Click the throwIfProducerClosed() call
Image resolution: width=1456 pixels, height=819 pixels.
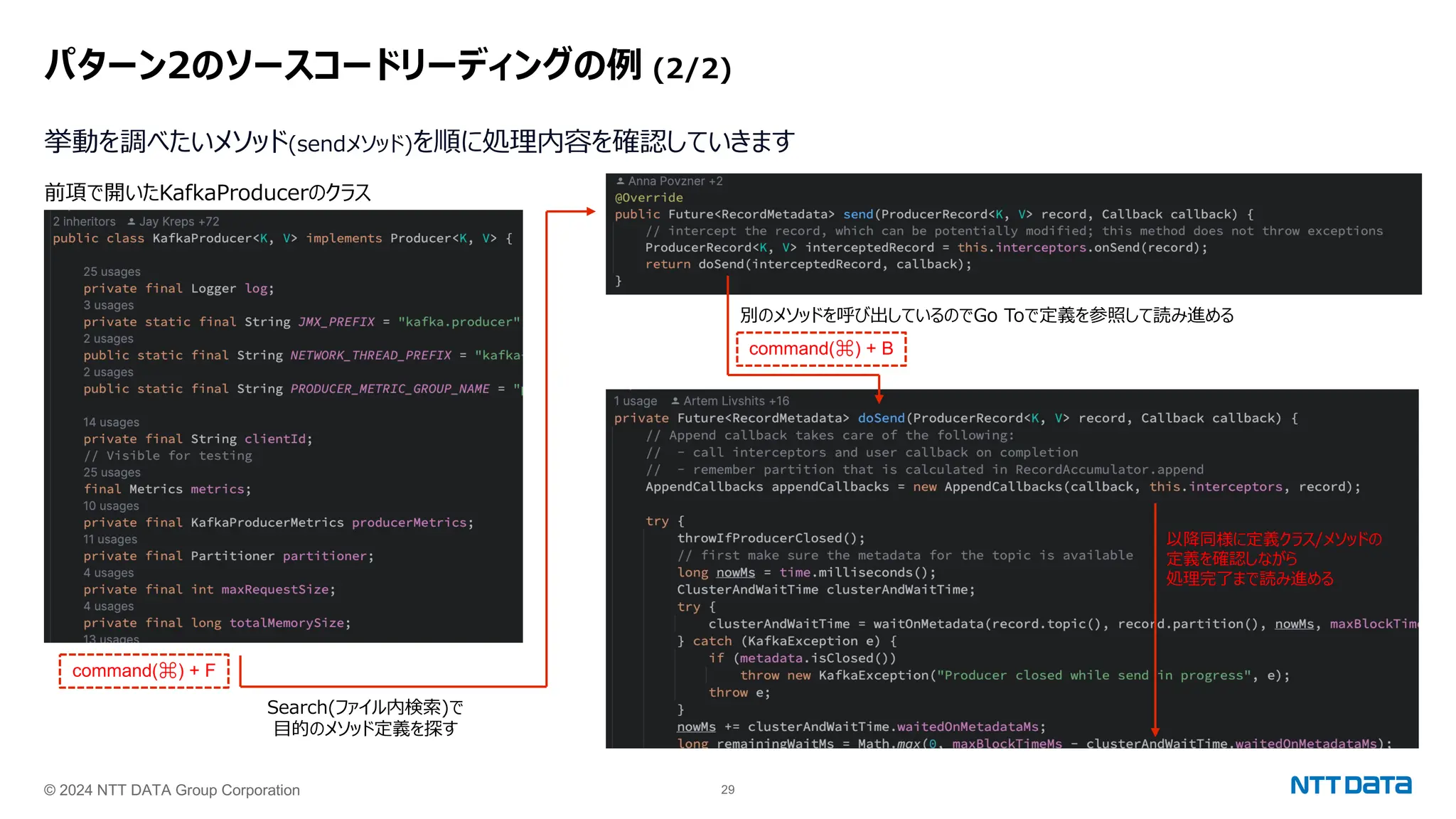(x=771, y=538)
